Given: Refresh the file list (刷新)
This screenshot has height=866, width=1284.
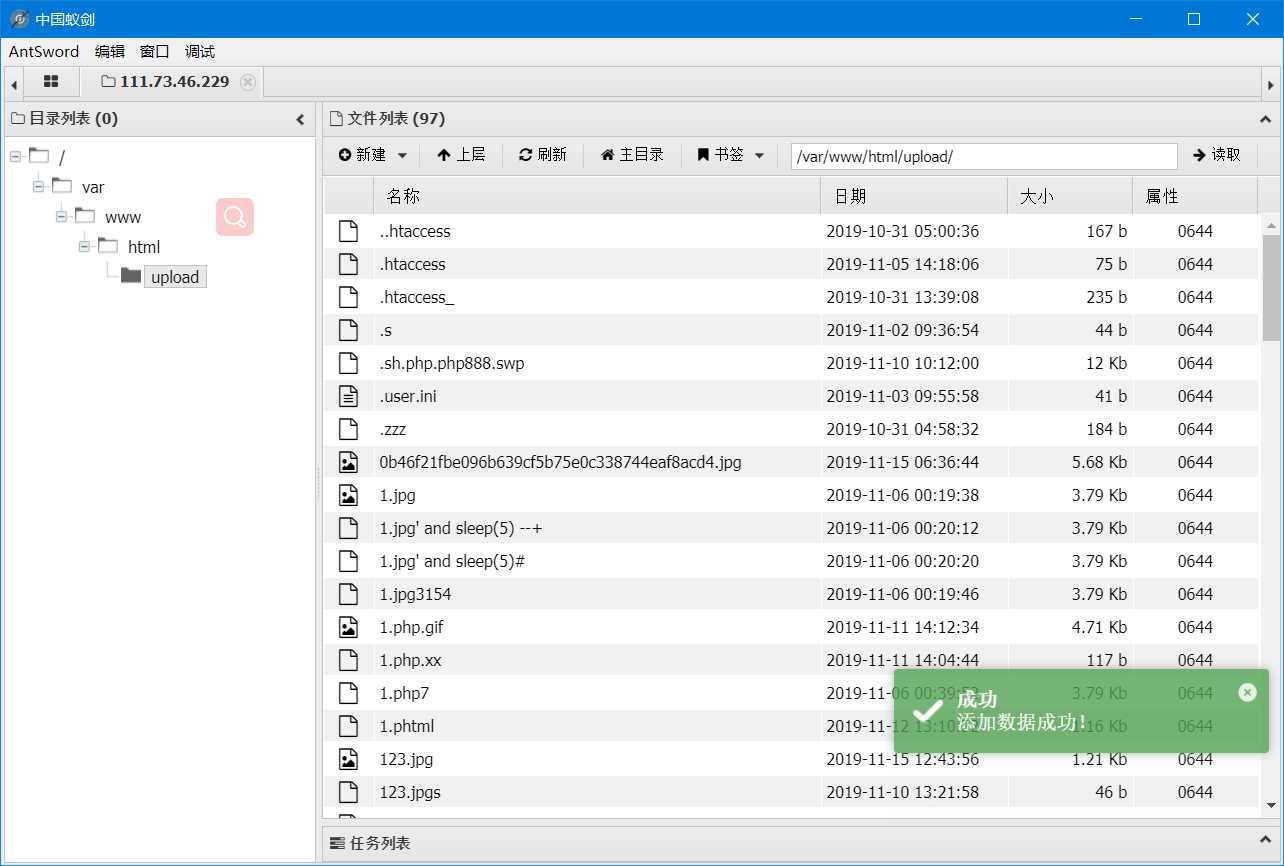Looking at the screenshot, I should (542, 155).
